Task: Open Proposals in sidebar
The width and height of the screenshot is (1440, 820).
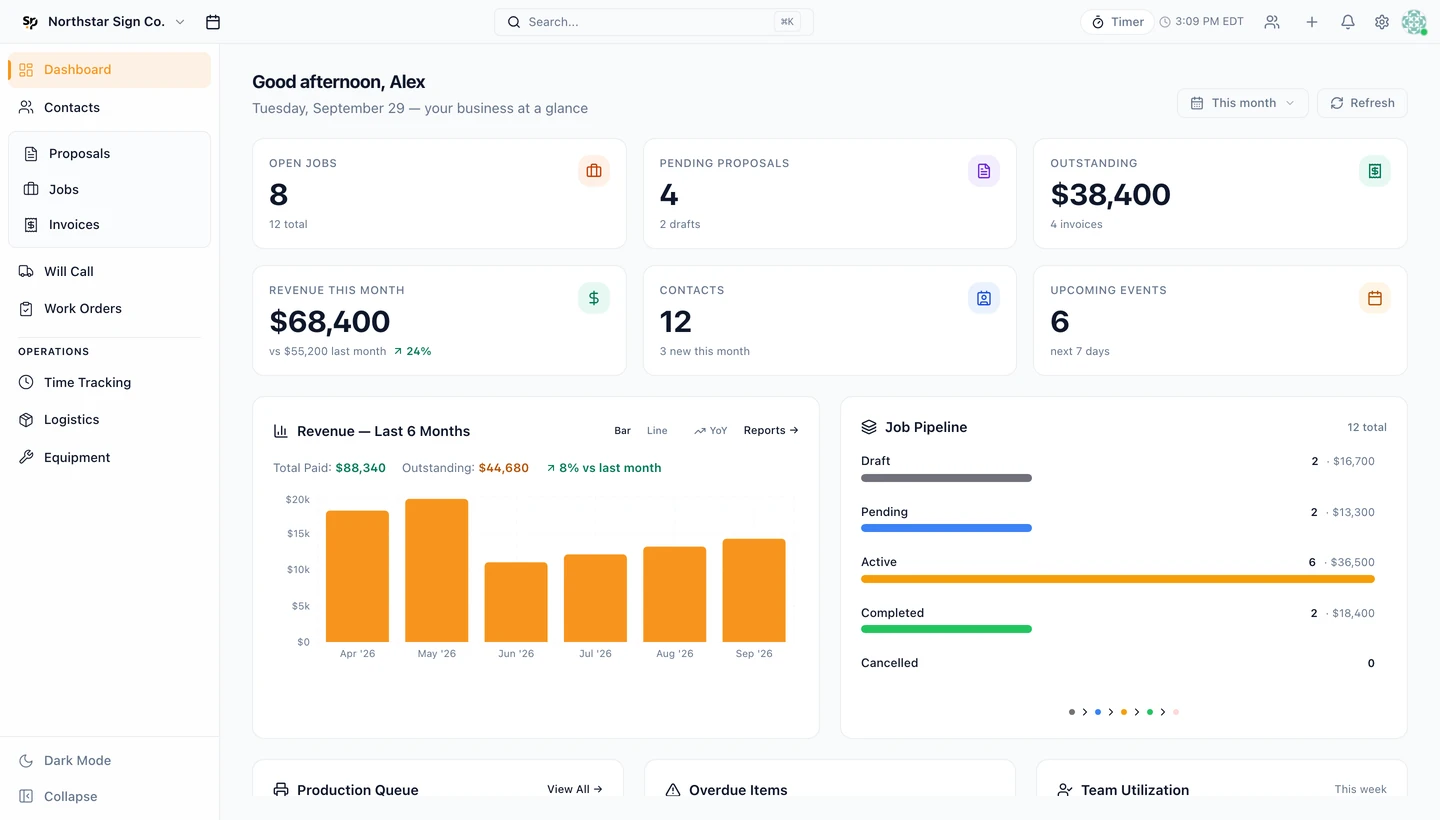Action: tap(110, 154)
